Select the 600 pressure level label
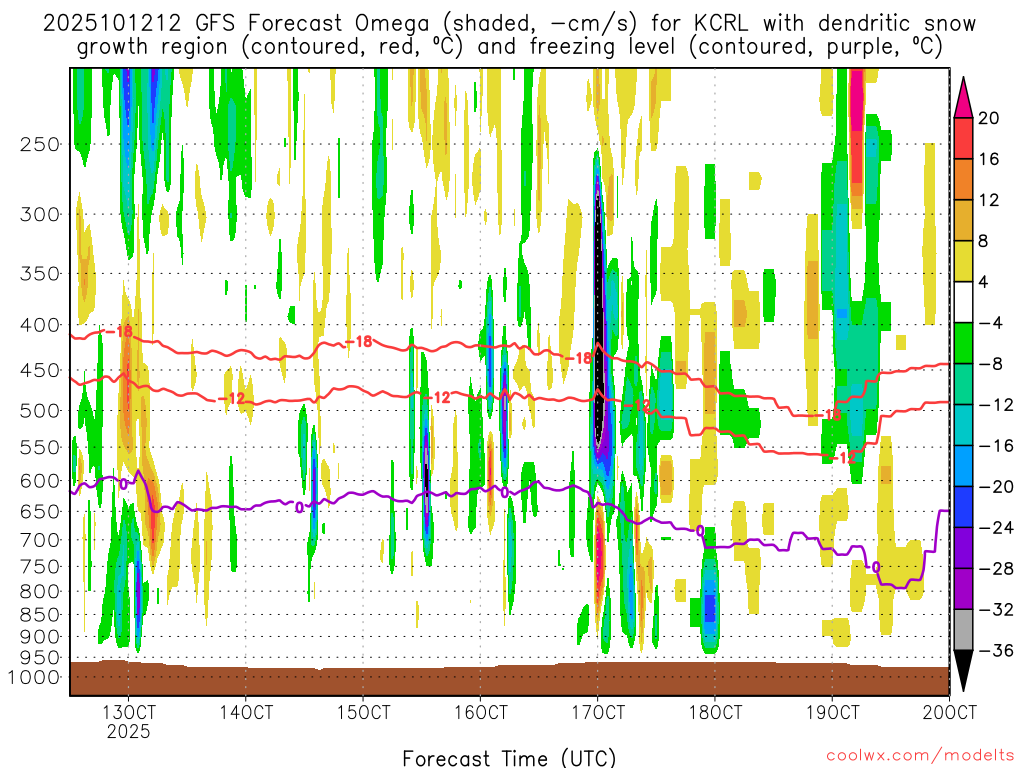 click(x=40, y=481)
